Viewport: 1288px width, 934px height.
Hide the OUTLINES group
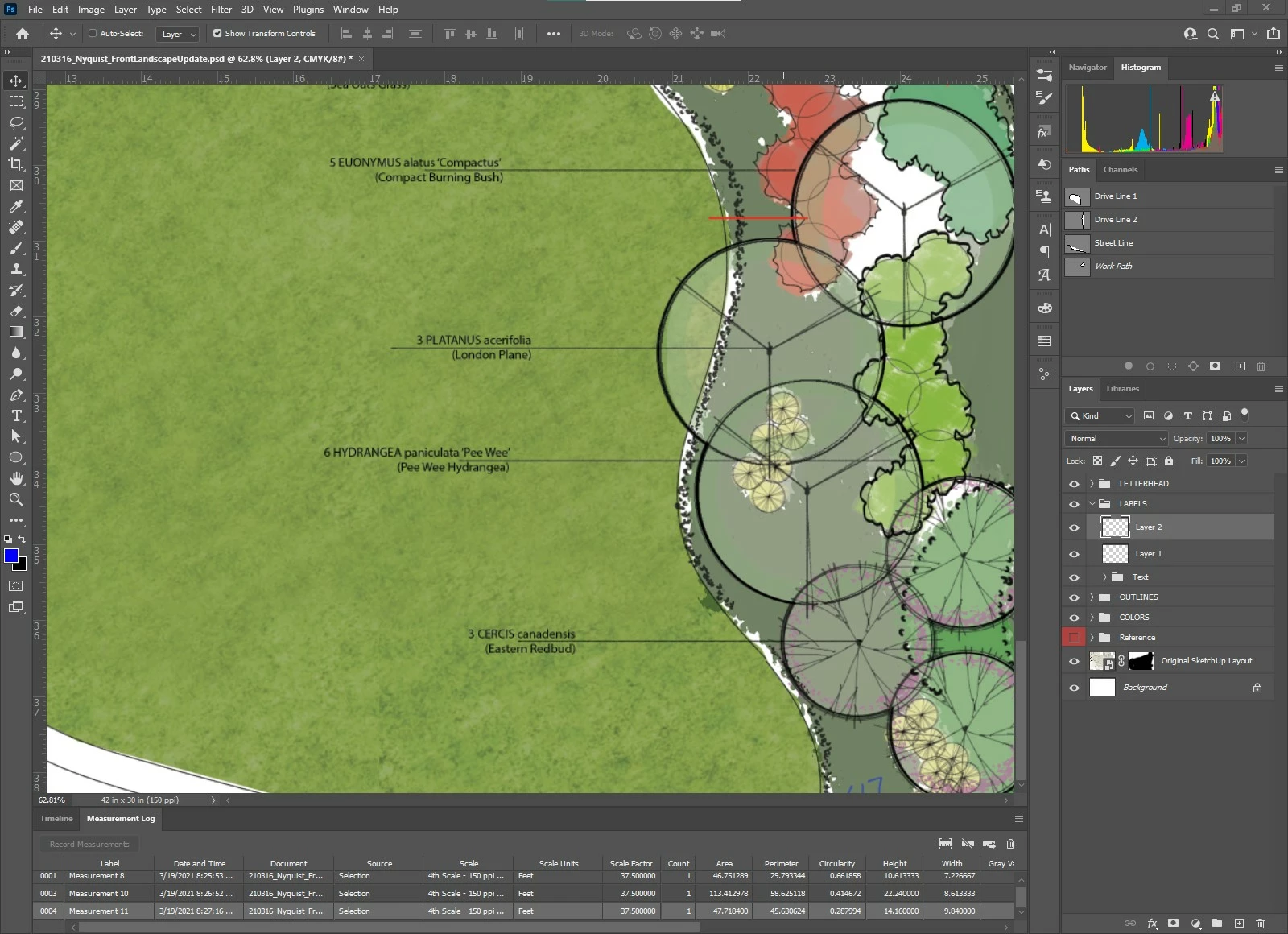point(1074,597)
